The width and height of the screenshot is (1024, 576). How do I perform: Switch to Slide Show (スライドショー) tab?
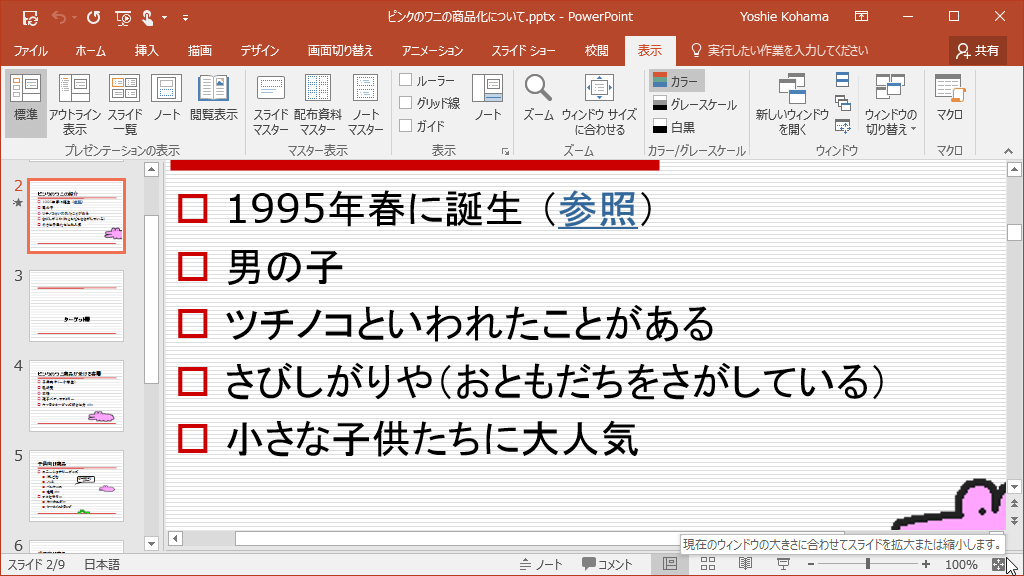pyautogui.click(x=524, y=51)
